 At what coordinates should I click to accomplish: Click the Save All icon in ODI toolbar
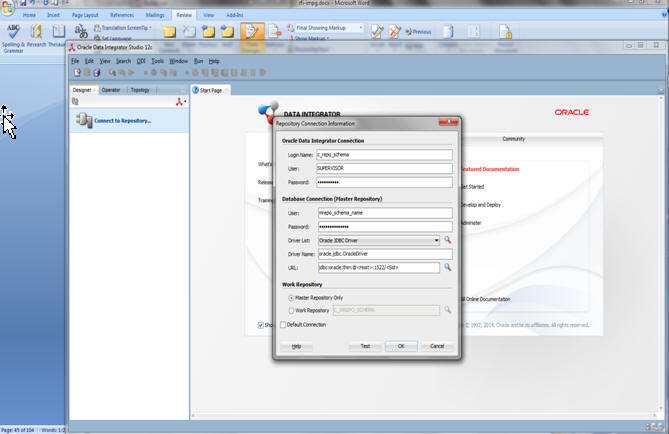pos(97,73)
